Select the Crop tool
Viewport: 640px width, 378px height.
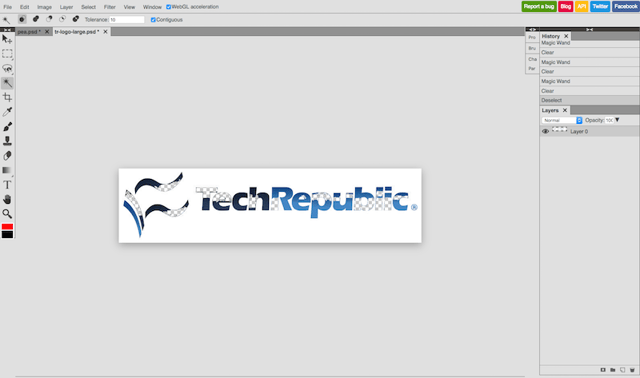7,98
